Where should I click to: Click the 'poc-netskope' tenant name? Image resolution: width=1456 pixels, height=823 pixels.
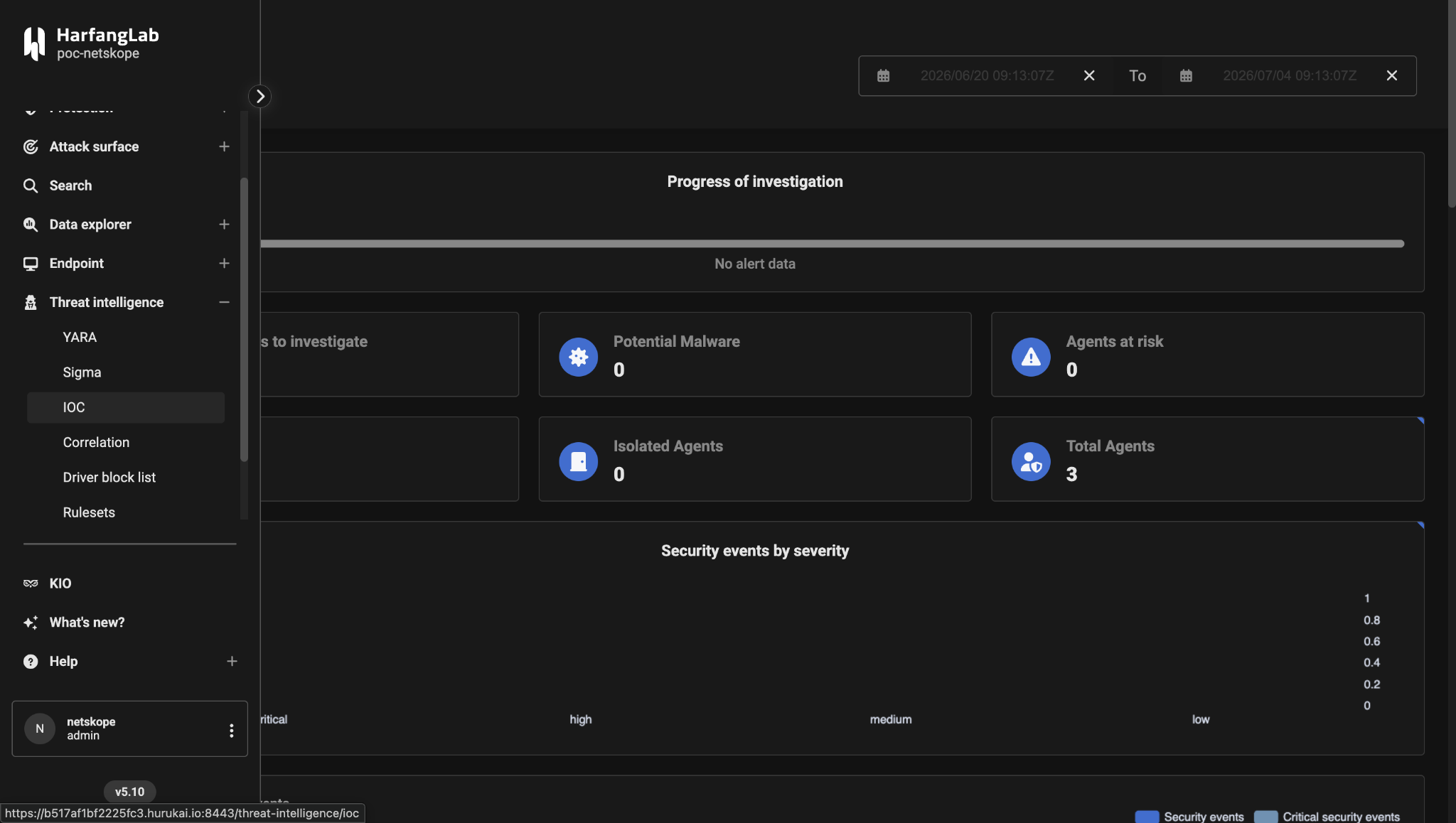point(98,53)
